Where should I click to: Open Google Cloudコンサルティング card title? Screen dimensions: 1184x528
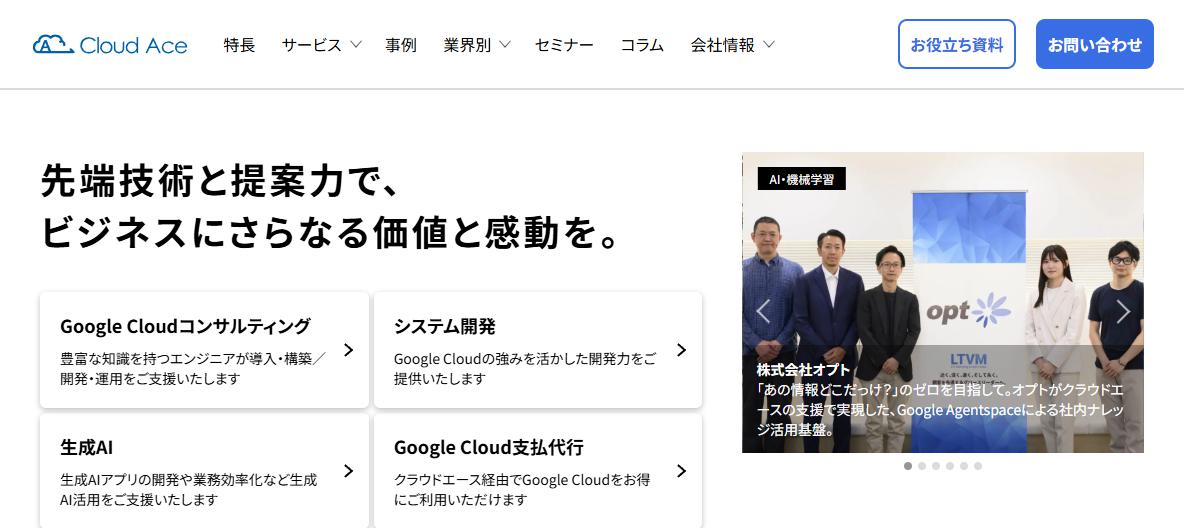pos(185,326)
